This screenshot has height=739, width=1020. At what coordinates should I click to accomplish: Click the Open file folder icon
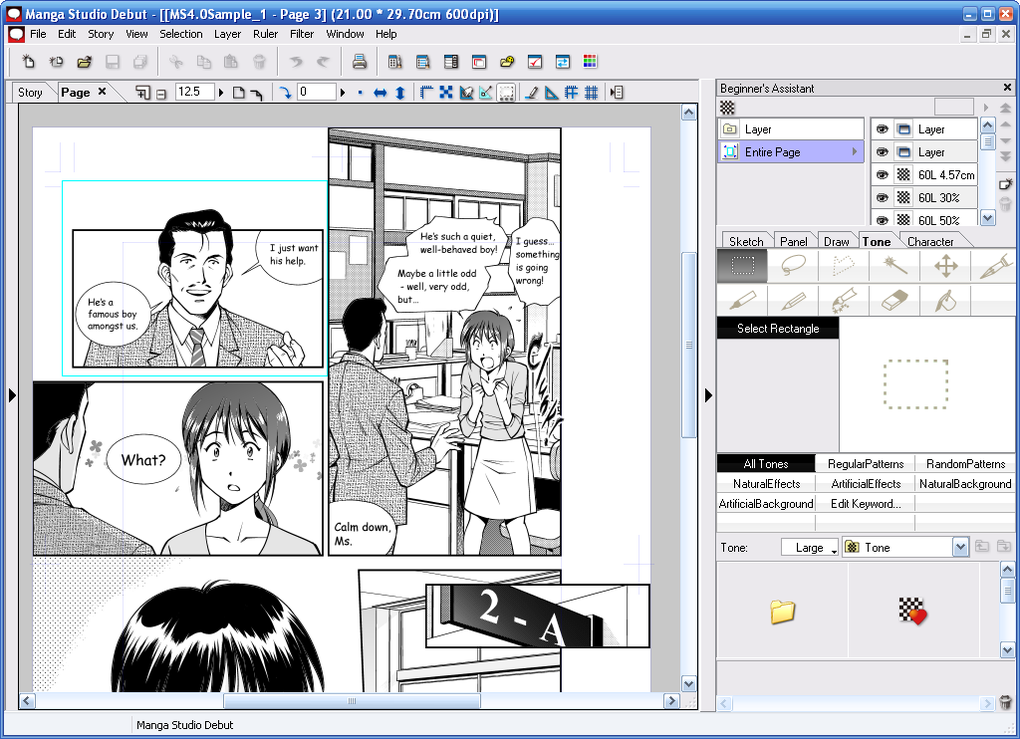[84, 62]
